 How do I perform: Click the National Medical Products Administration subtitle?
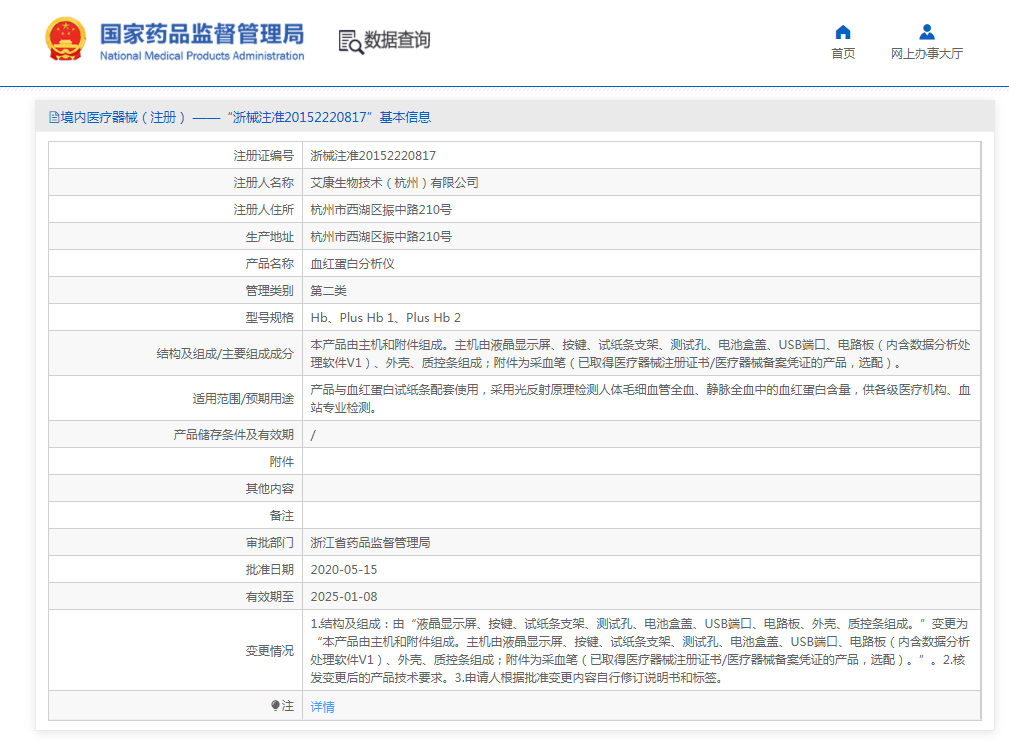click(x=201, y=56)
